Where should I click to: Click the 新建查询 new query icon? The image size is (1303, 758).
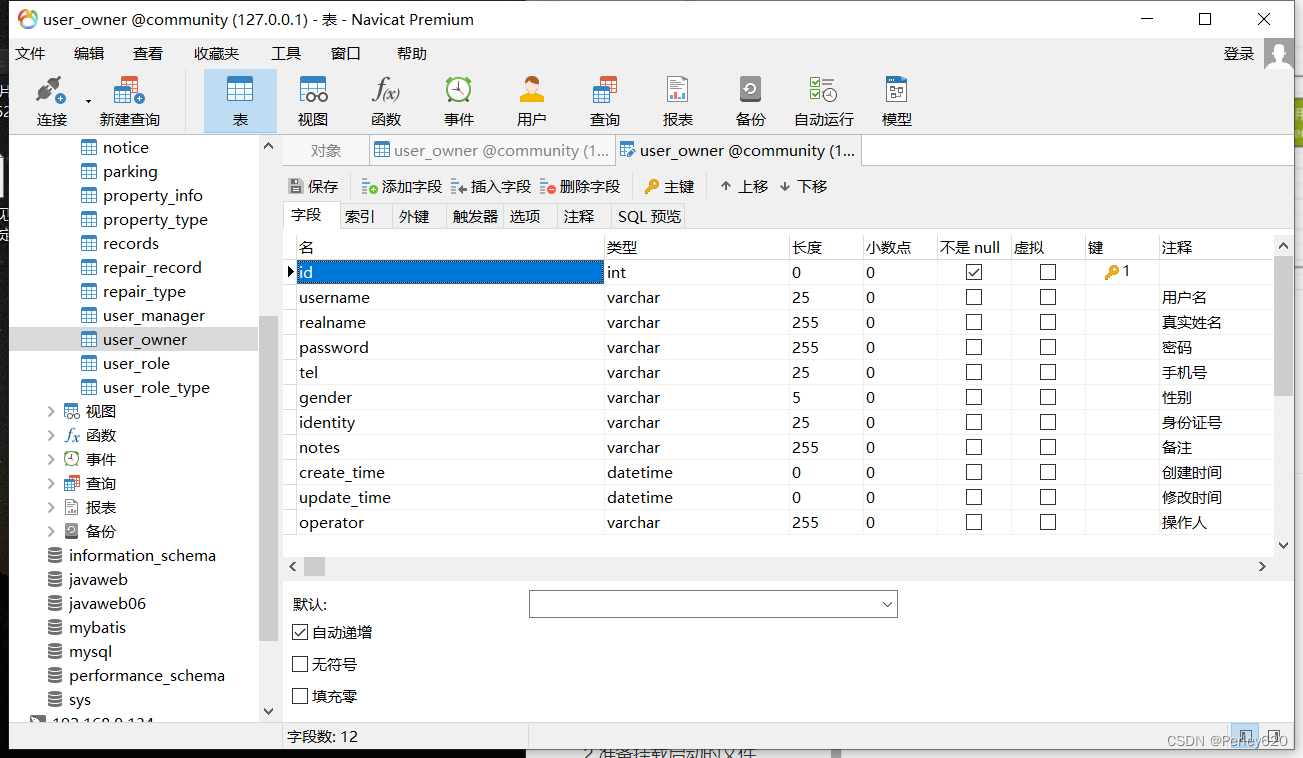click(x=129, y=102)
